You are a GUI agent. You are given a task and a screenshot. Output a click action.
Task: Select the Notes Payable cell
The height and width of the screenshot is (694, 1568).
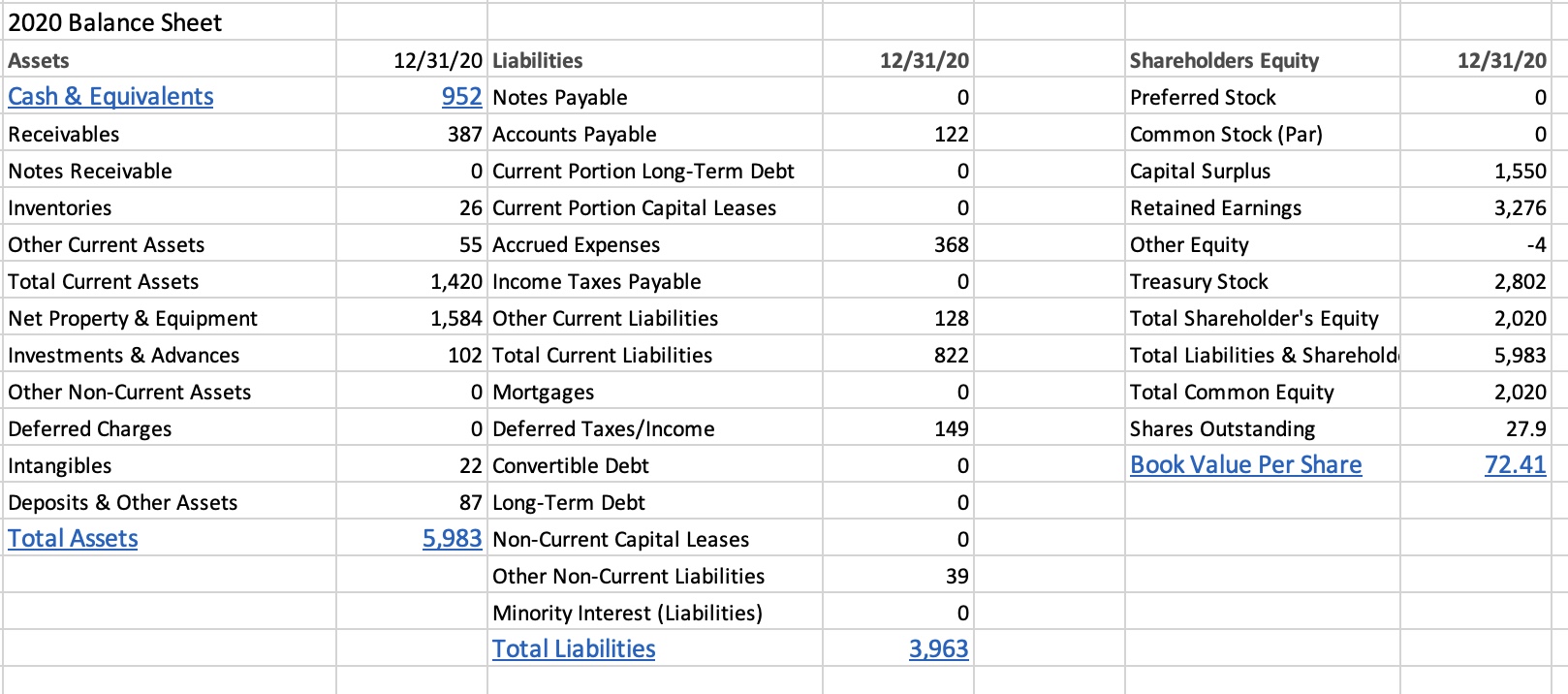tap(655, 97)
